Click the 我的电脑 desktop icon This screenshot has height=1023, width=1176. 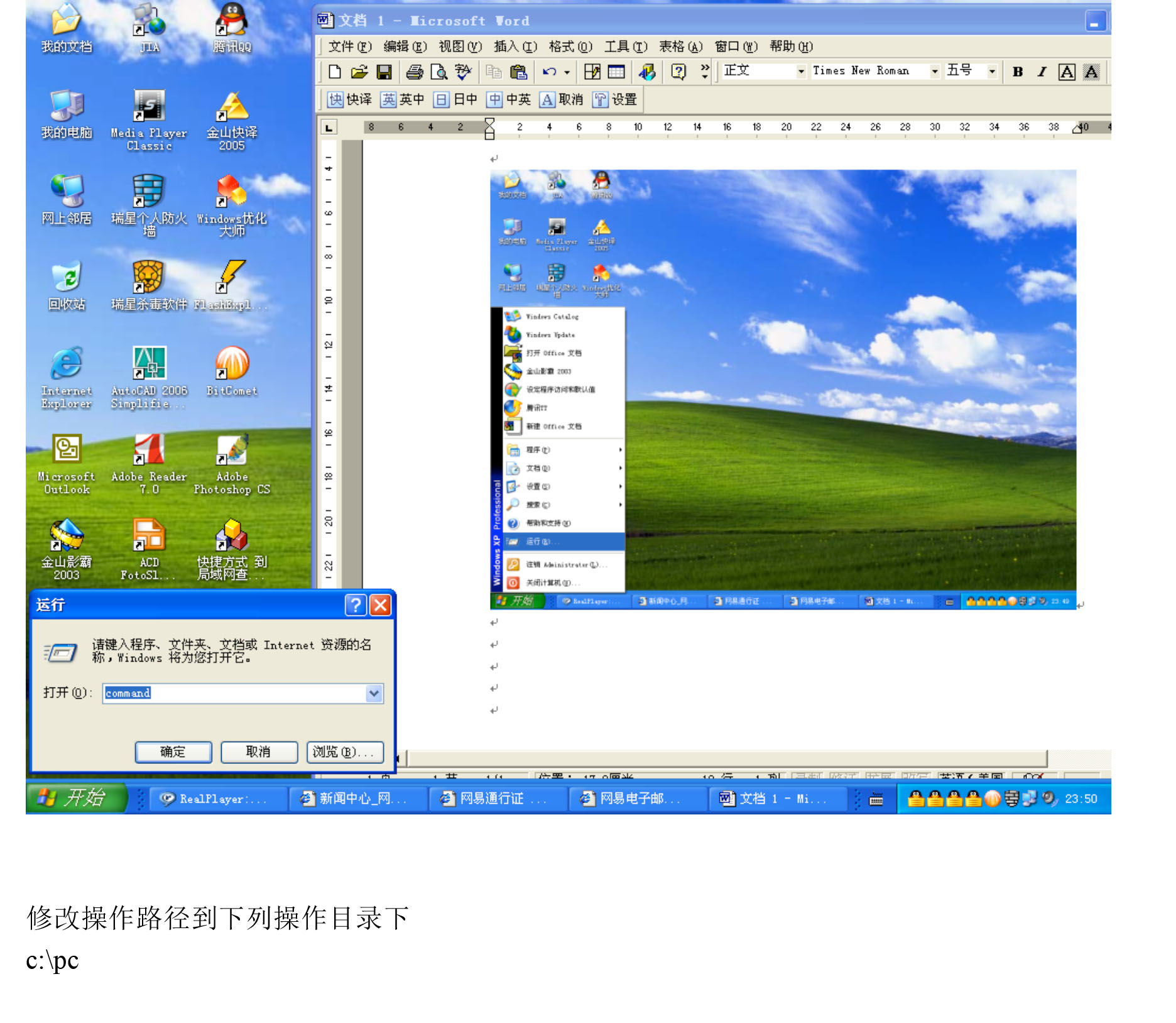pos(67,114)
